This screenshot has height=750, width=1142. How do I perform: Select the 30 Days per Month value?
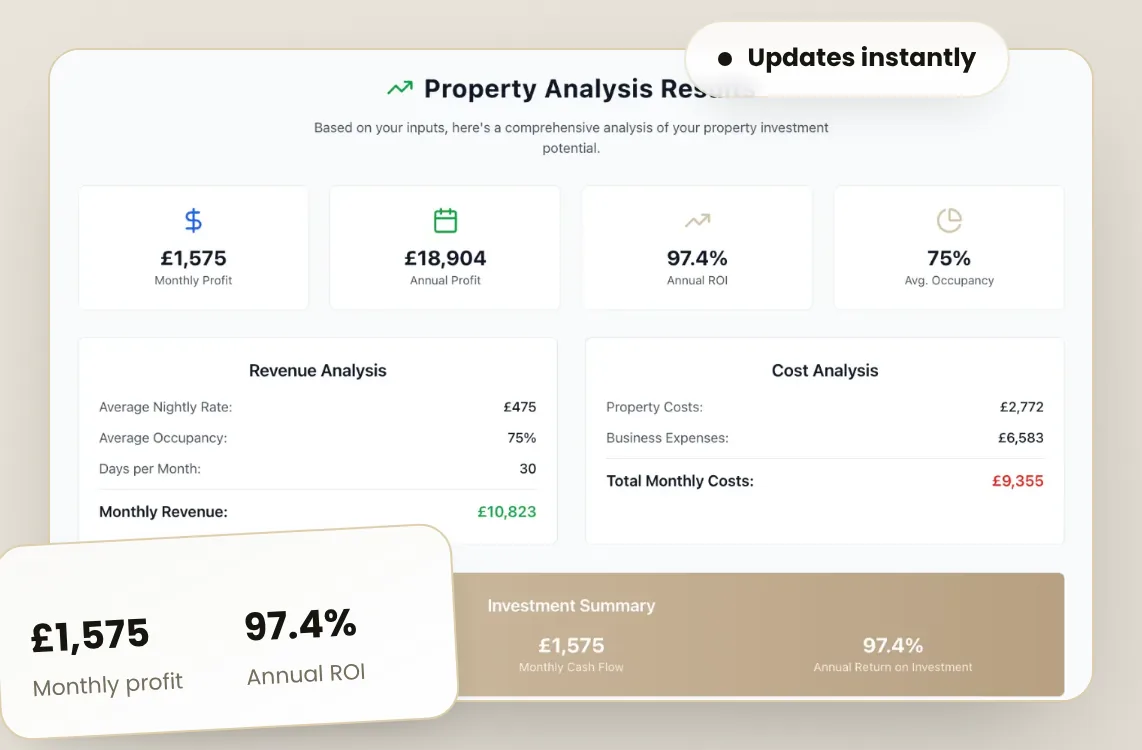tap(527, 468)
